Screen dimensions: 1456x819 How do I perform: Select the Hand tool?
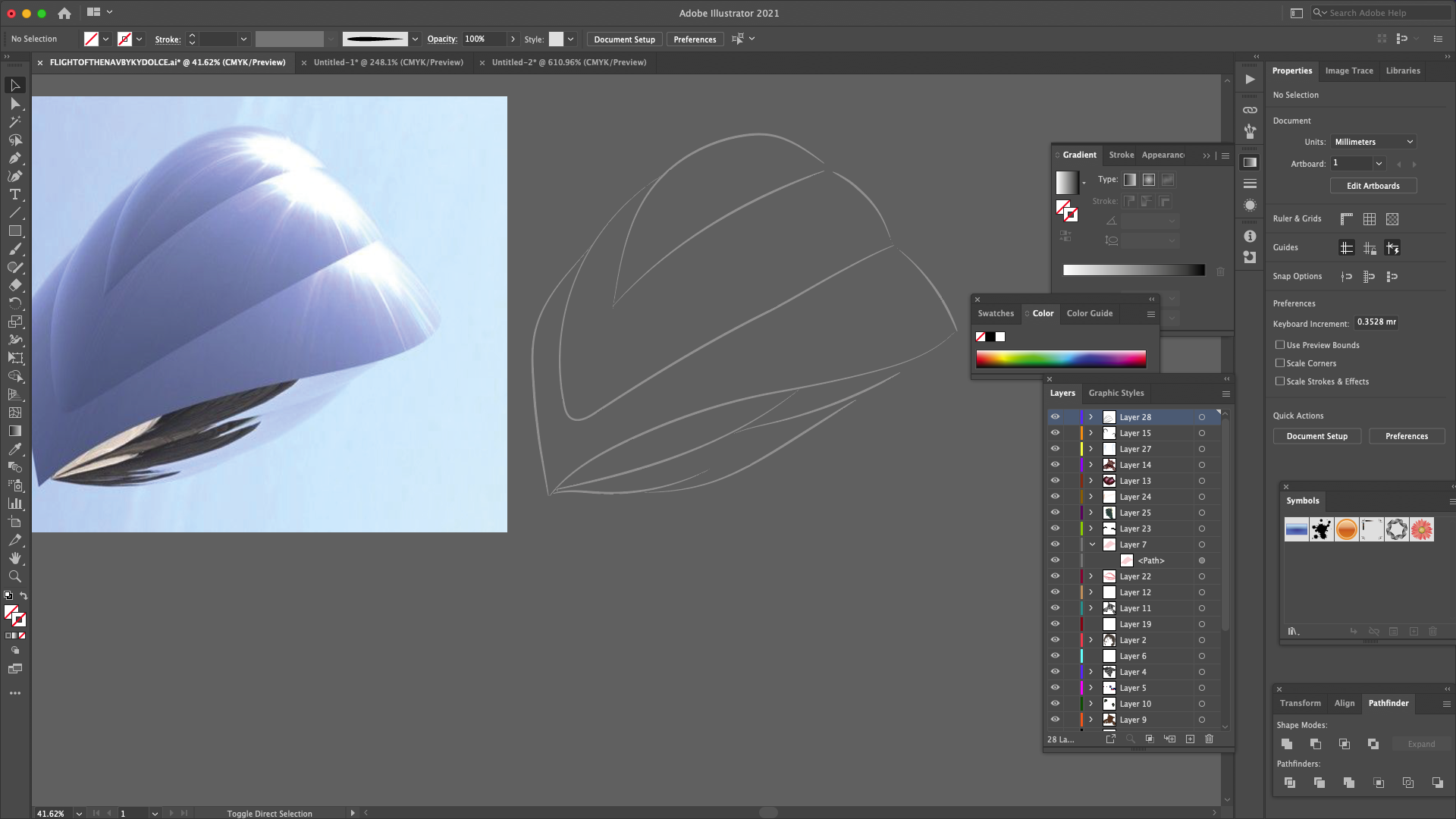[15, 559]
